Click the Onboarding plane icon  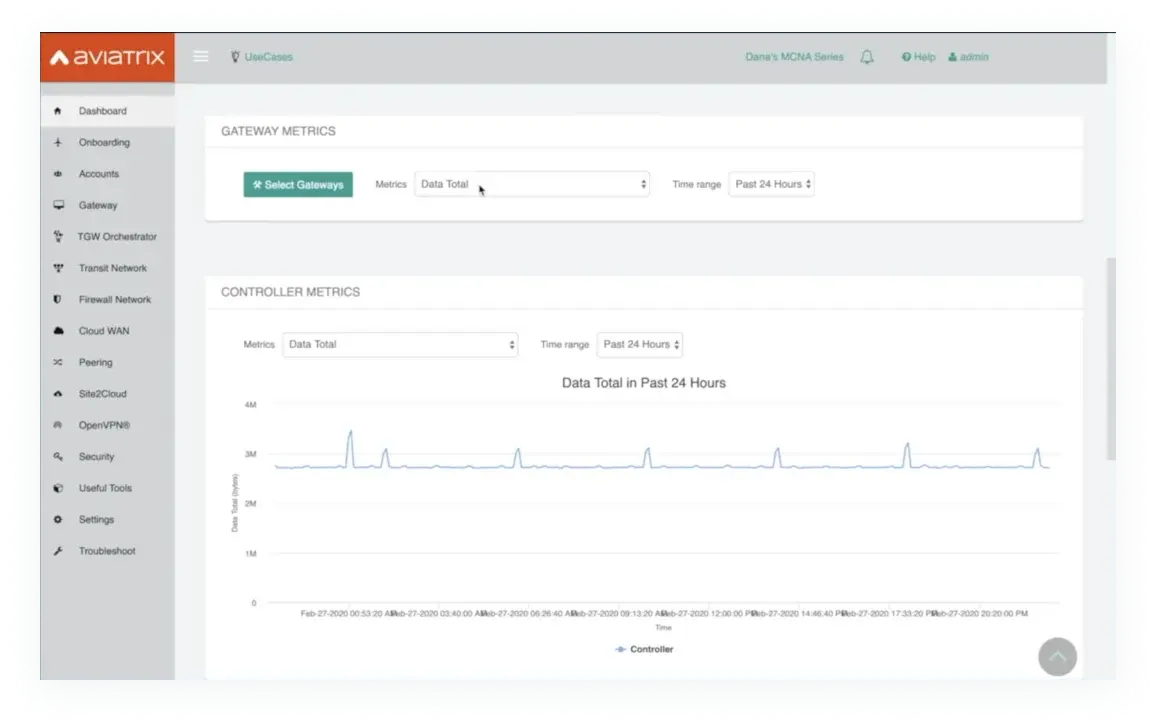click(x=58, y=142)
